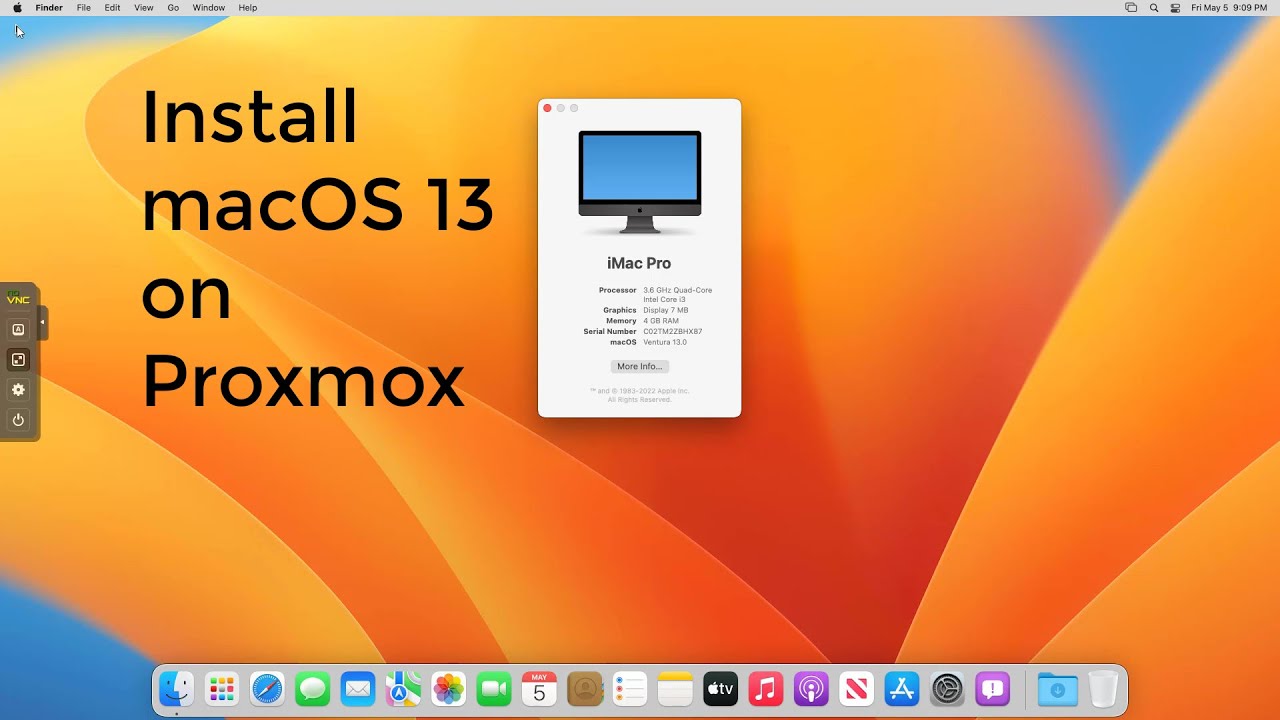Launch Safari from the Dock

tap(267, 689)
